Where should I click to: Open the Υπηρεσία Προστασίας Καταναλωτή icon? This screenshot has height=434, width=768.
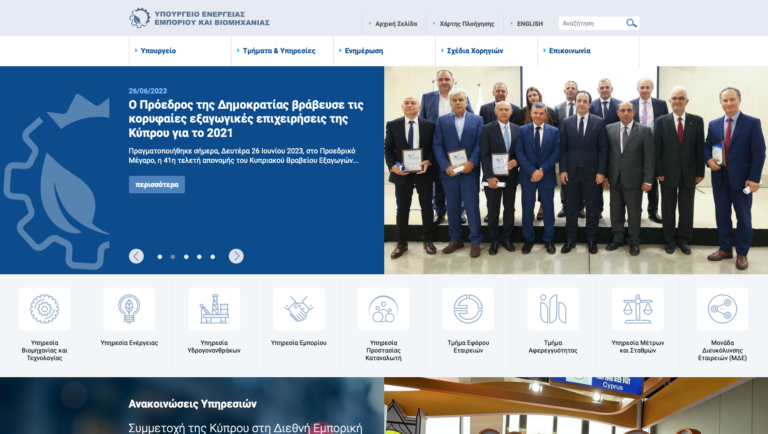pyautogui.click(x=384, y=309)
